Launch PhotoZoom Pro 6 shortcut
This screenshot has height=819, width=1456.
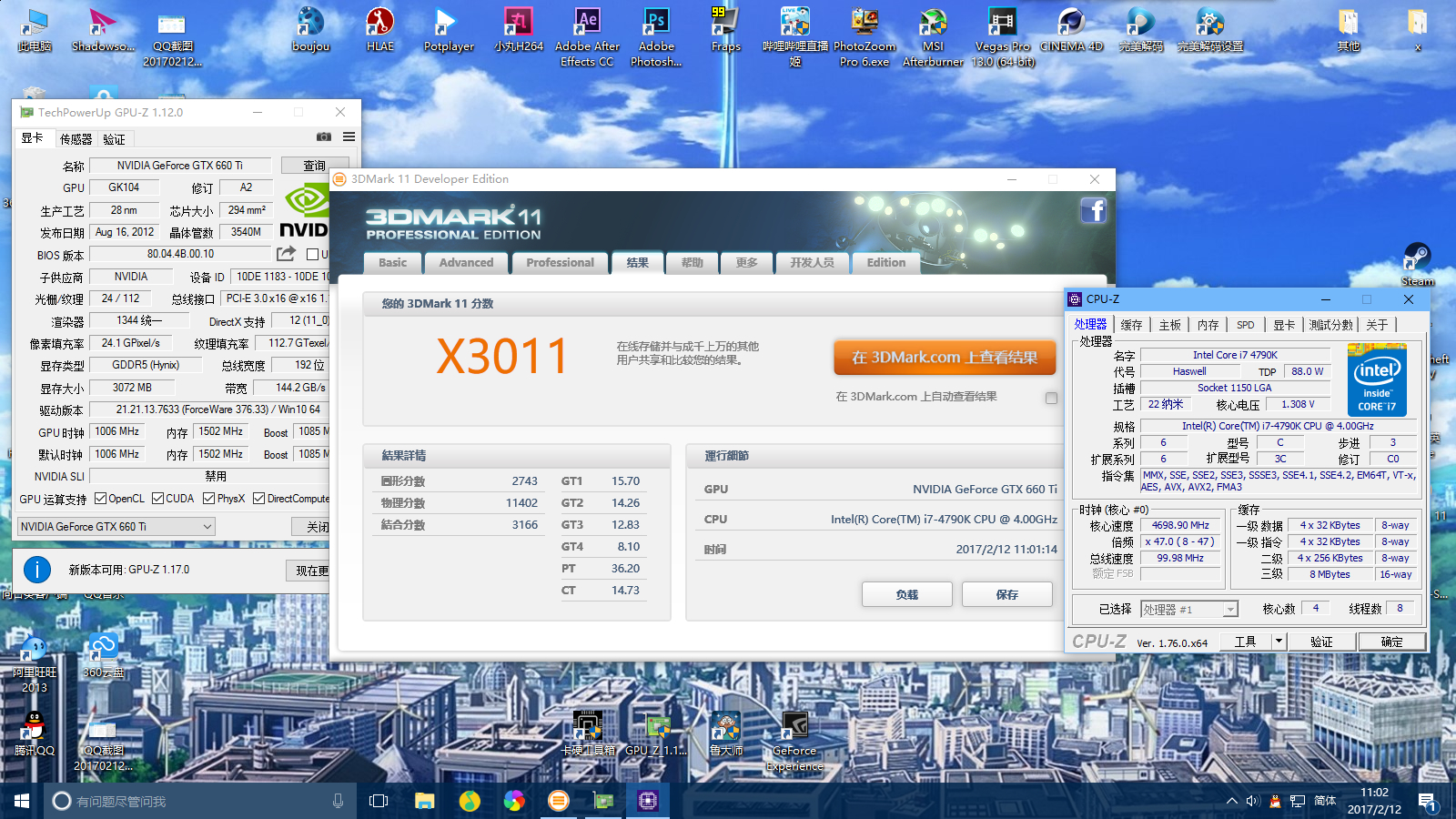coord(864,37)
